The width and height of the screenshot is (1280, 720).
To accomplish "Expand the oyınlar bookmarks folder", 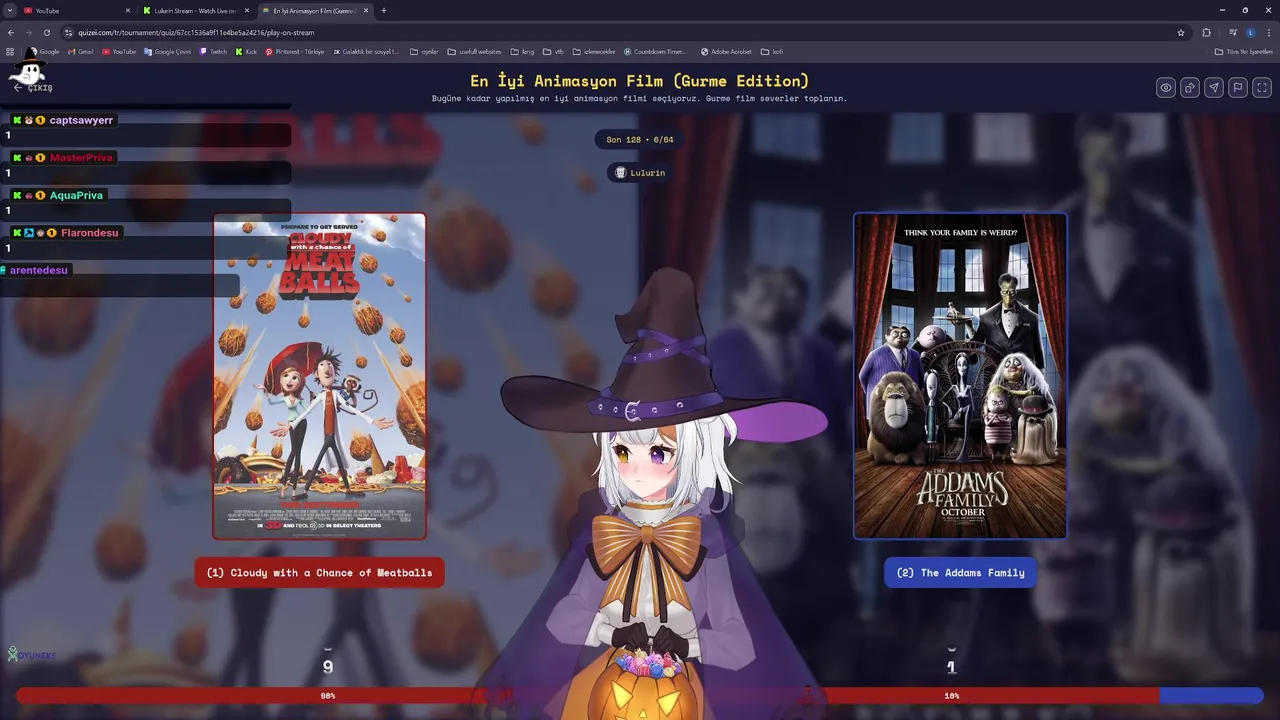I will 424,51.
